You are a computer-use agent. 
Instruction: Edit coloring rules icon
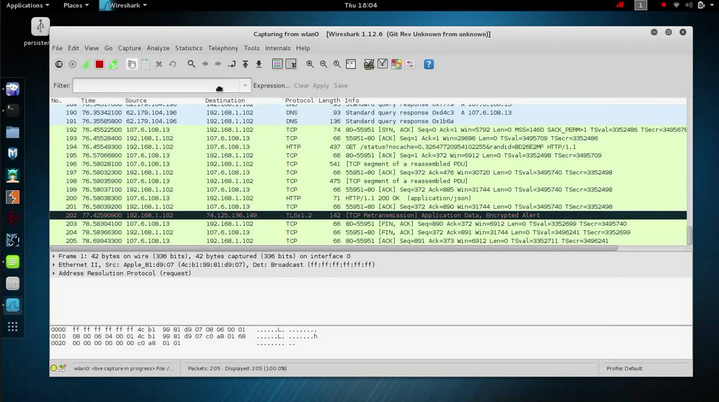point(396,64)
